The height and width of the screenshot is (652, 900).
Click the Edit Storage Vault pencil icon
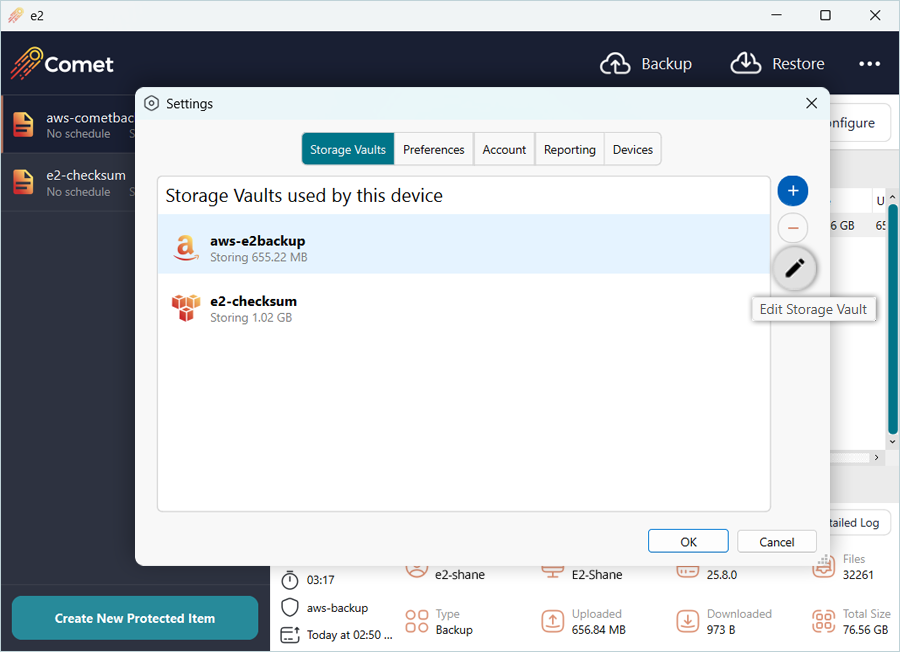point(794,268)
